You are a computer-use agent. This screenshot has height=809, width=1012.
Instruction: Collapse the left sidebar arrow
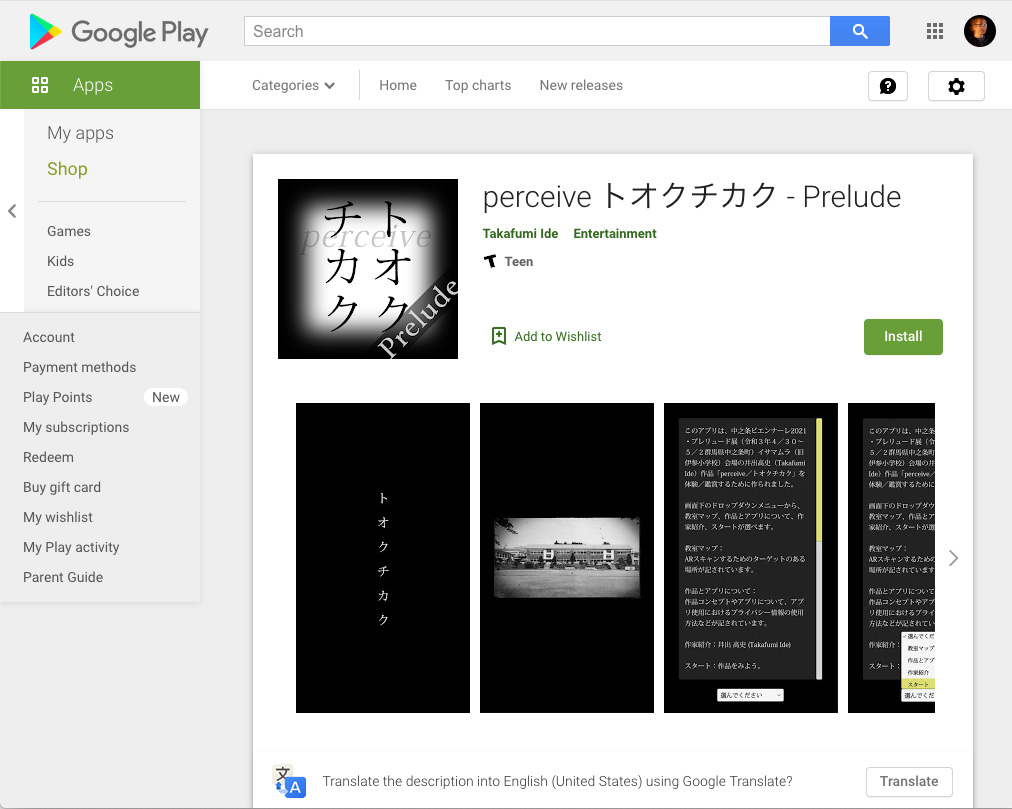(12, 211)
